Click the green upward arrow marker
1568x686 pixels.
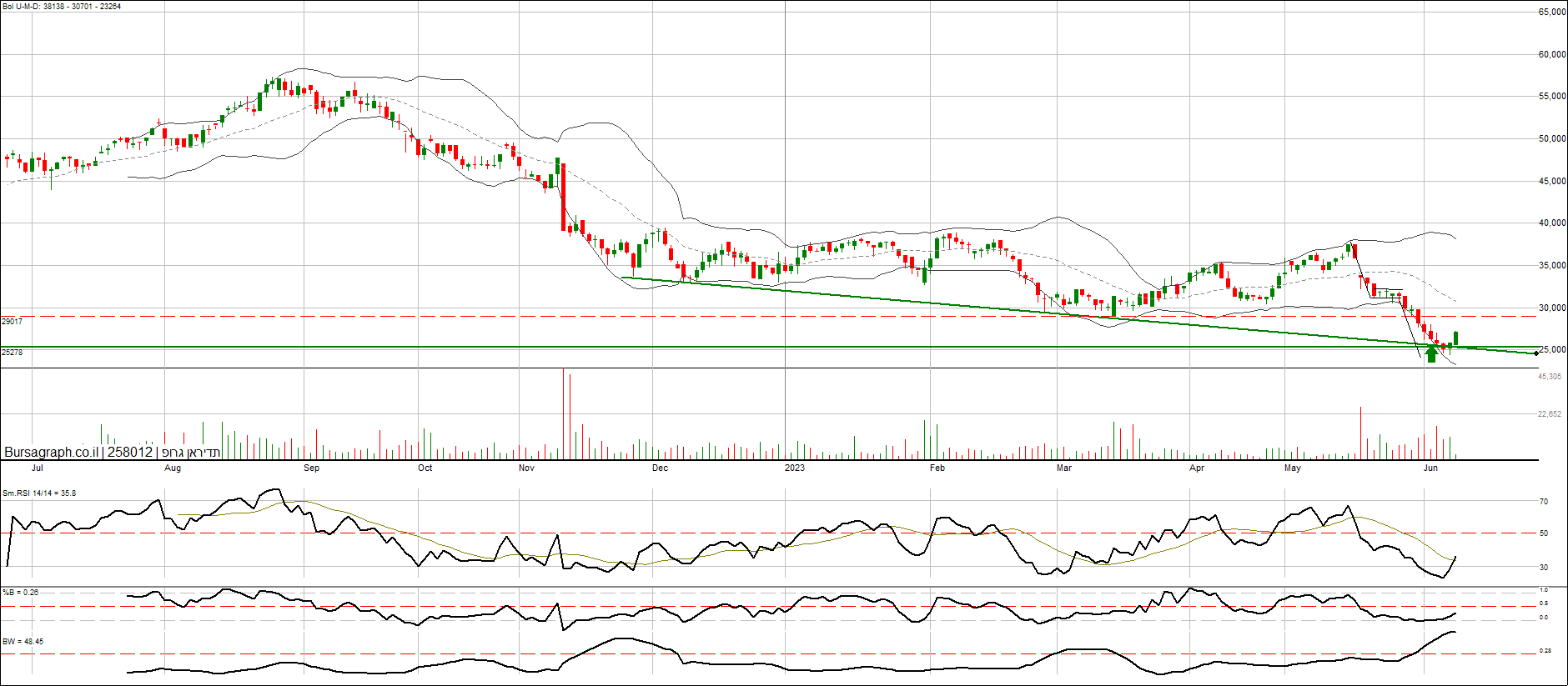point(1432,354)
